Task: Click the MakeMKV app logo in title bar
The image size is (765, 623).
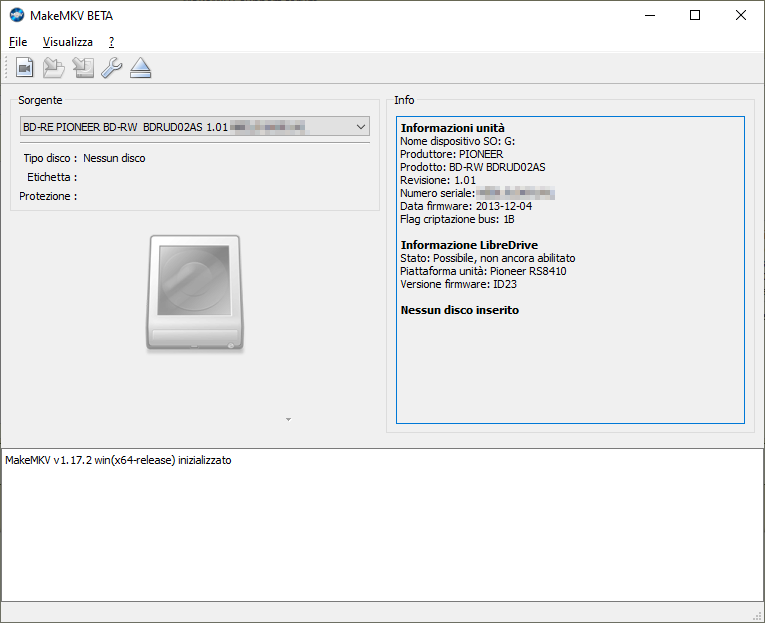Action: point(17,16)
